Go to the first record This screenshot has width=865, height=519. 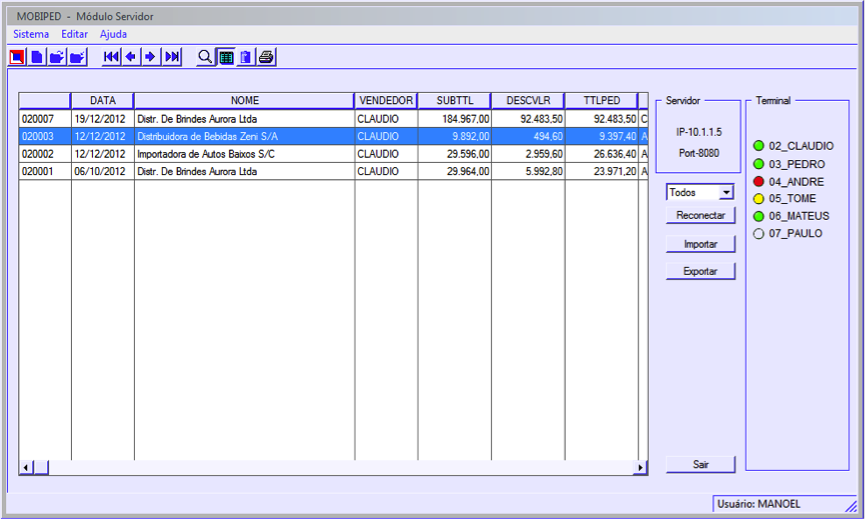pyautogui.click(x=111, y=57)
